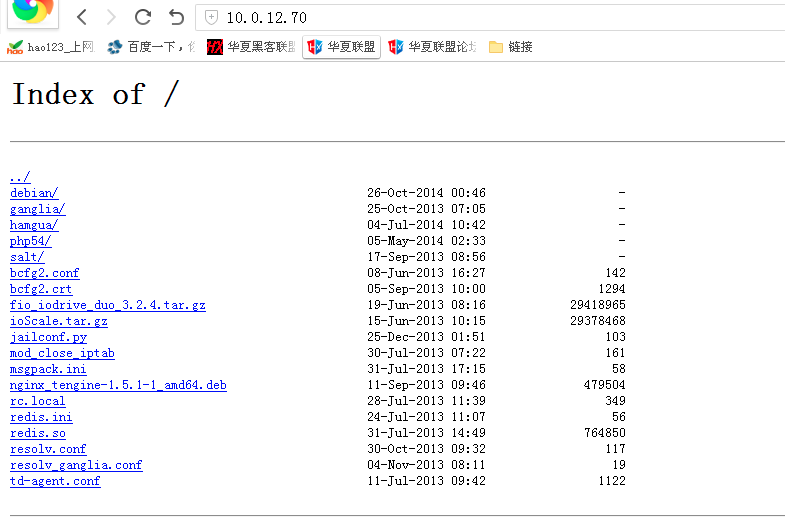The height and width of the screenshot is (522, 785).
Task: Open the php54/ directory
Action: coord(31,241)
